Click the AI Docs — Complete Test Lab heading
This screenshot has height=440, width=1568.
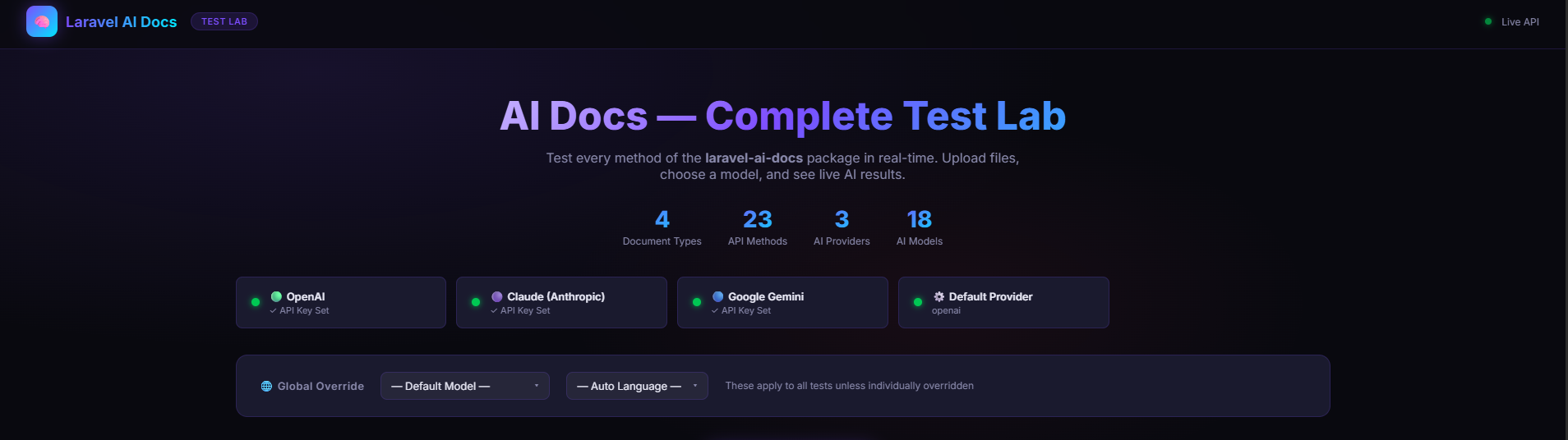[783, 116]
